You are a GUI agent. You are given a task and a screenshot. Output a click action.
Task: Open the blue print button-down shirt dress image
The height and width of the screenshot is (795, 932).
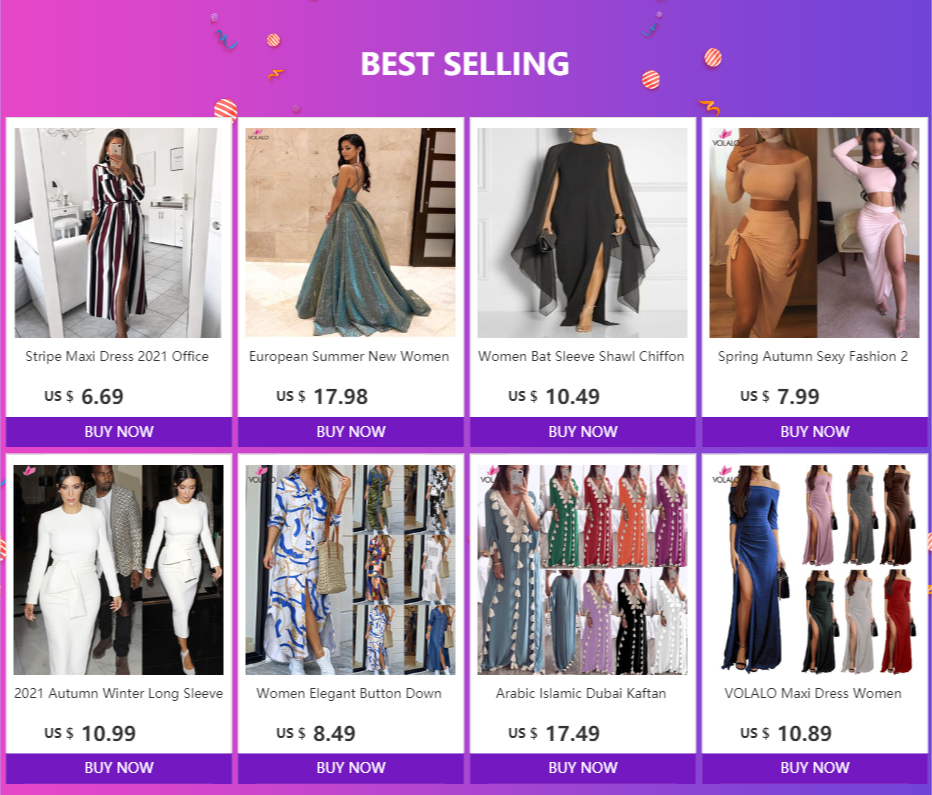coord(350,570)
